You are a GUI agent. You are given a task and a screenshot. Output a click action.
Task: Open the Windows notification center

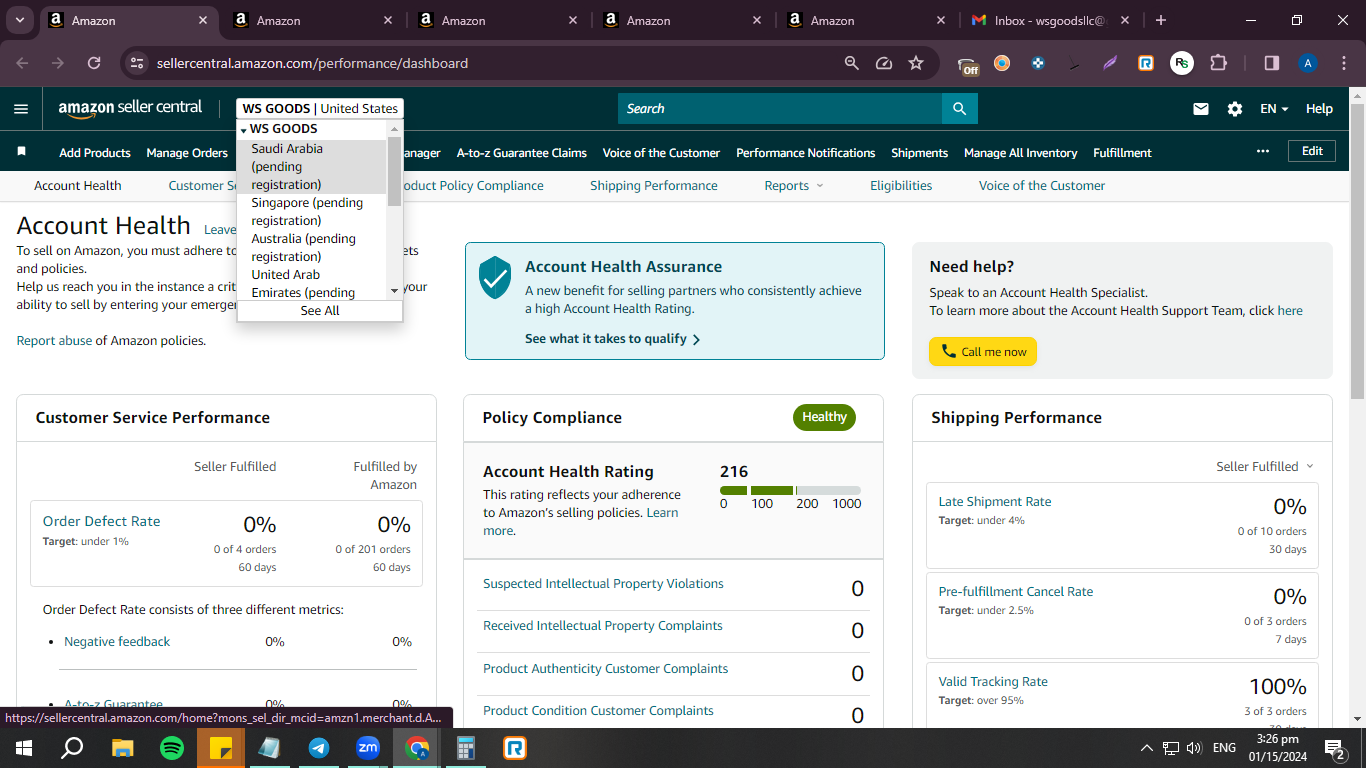click(x=1334, y=748)
